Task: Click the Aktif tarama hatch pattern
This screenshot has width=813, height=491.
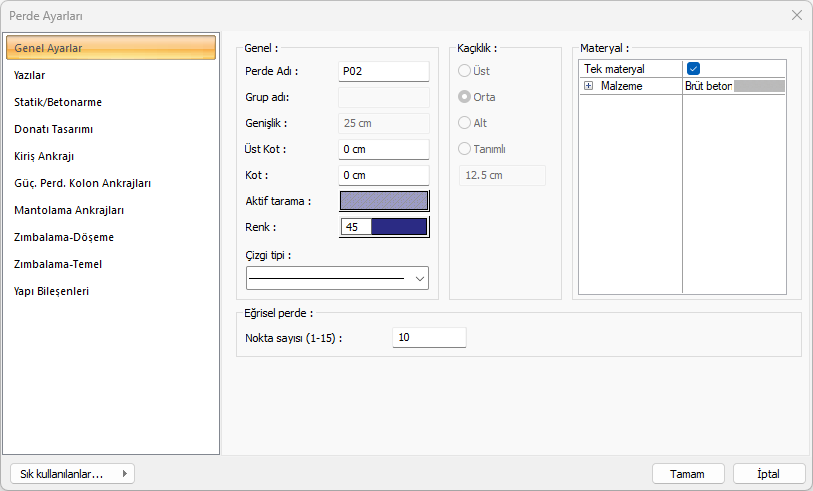Action: click(384, 201)
